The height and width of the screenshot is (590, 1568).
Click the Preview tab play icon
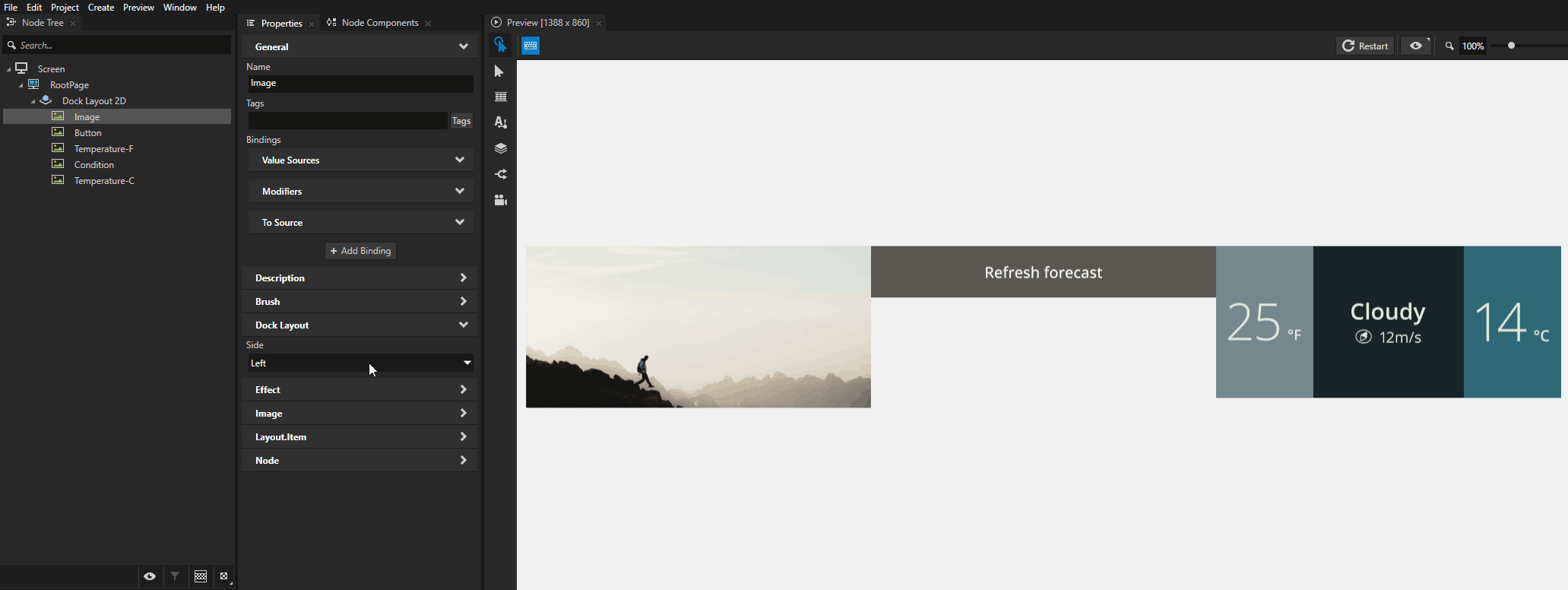(x=496, y=23)
